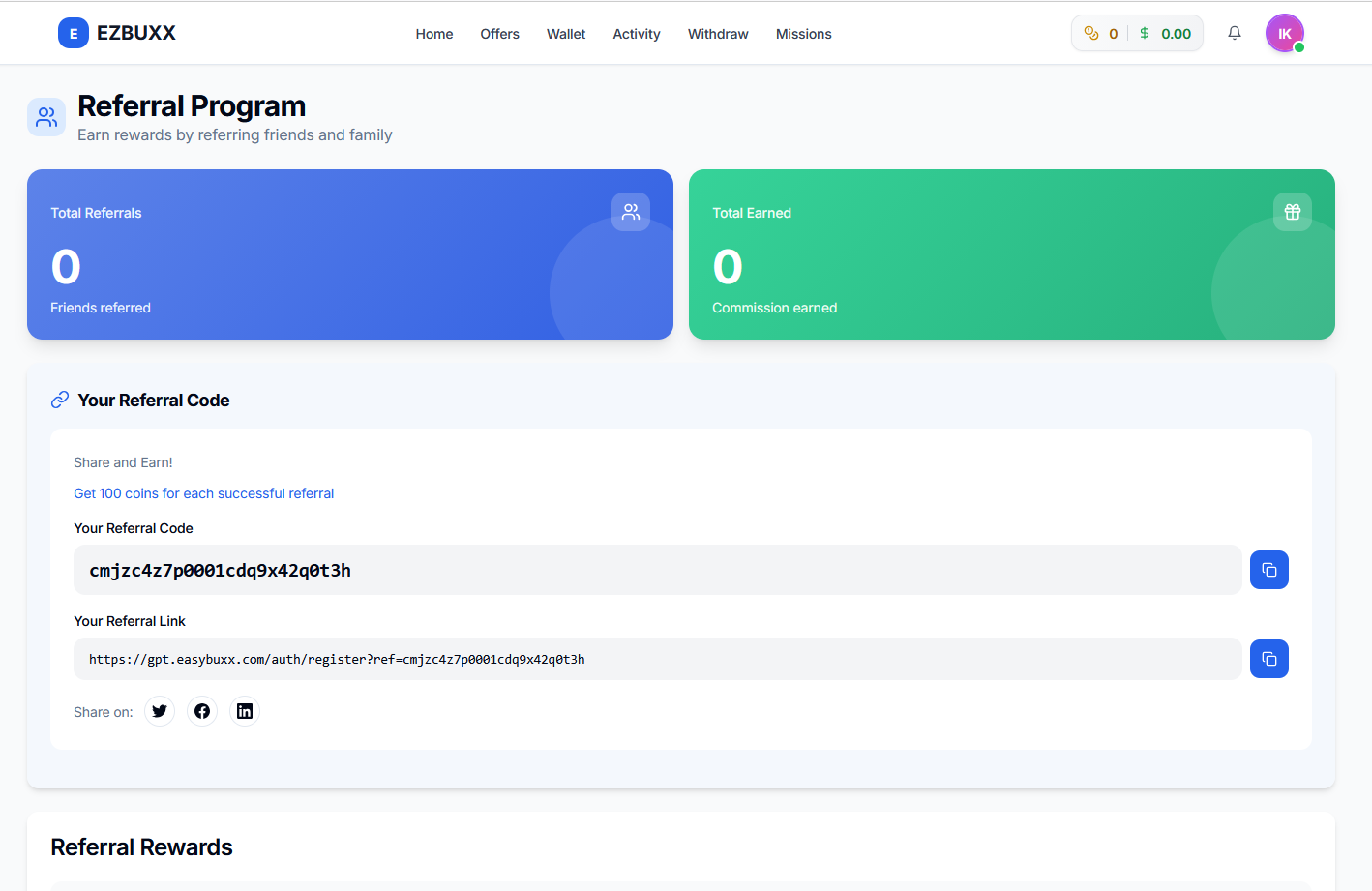Screen dimensions: 1372x891
Task: Click the people icon in Total Referrals card
Action: click(x=631, y=212)
